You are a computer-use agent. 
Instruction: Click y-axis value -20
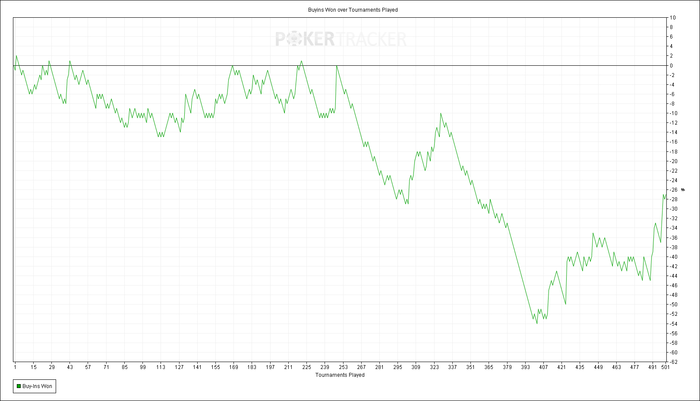[x=673, y=161]
